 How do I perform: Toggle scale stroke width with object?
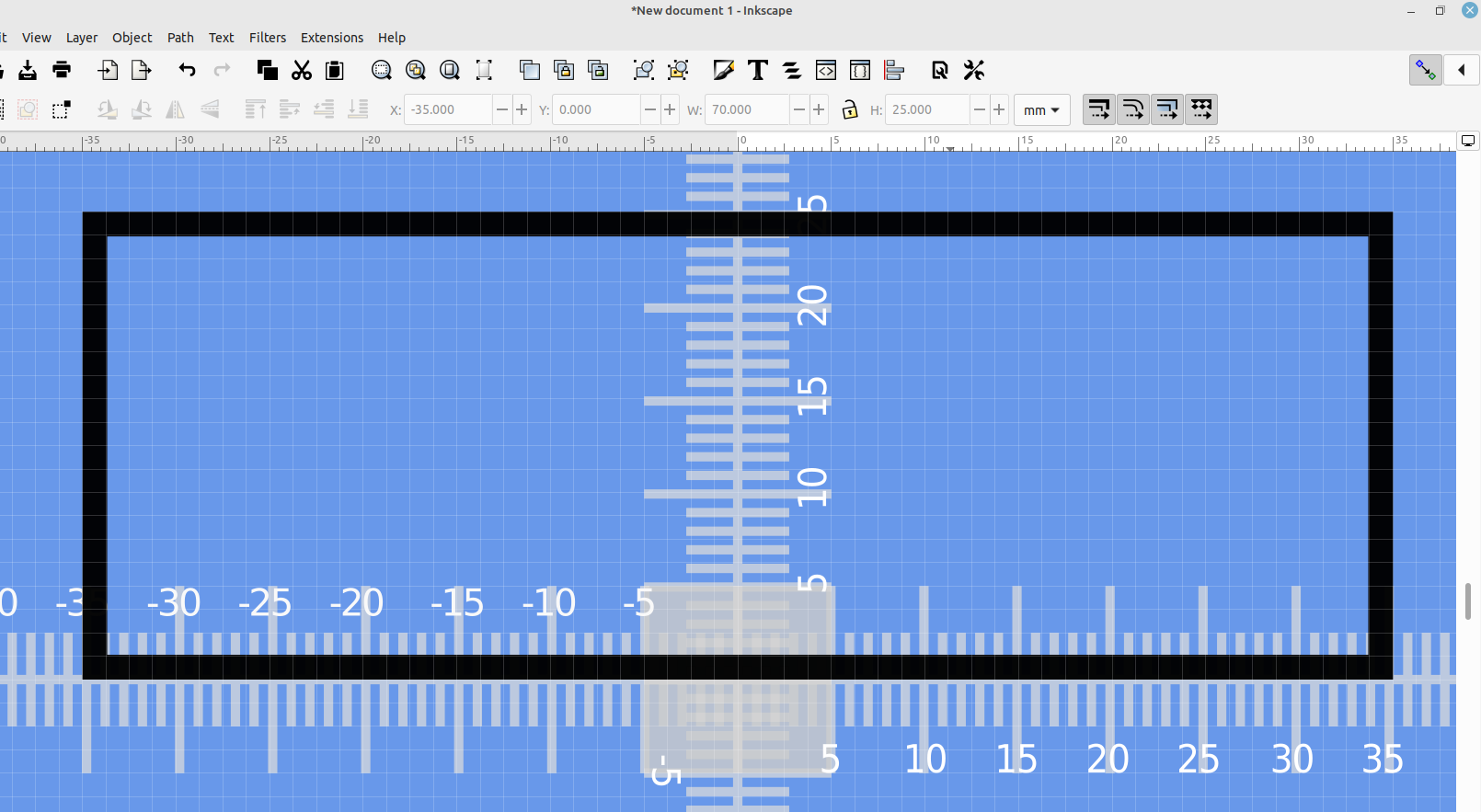click(x=1098, y=109)
